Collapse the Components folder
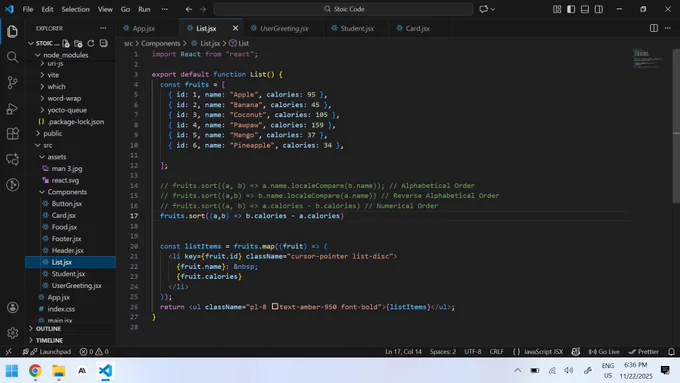 (x=67, y=192)
